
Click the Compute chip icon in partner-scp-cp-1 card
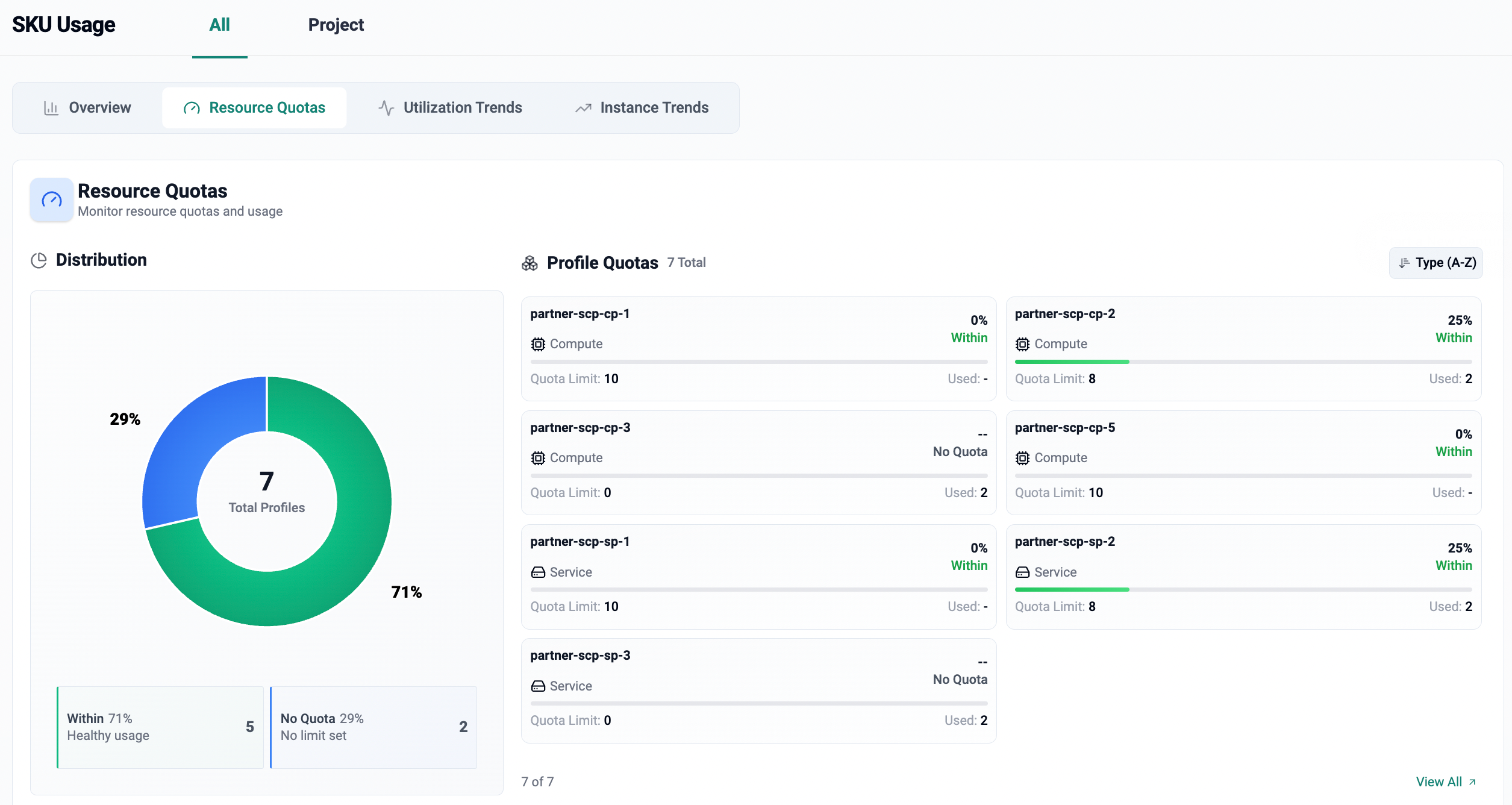[x=538, y=344]
